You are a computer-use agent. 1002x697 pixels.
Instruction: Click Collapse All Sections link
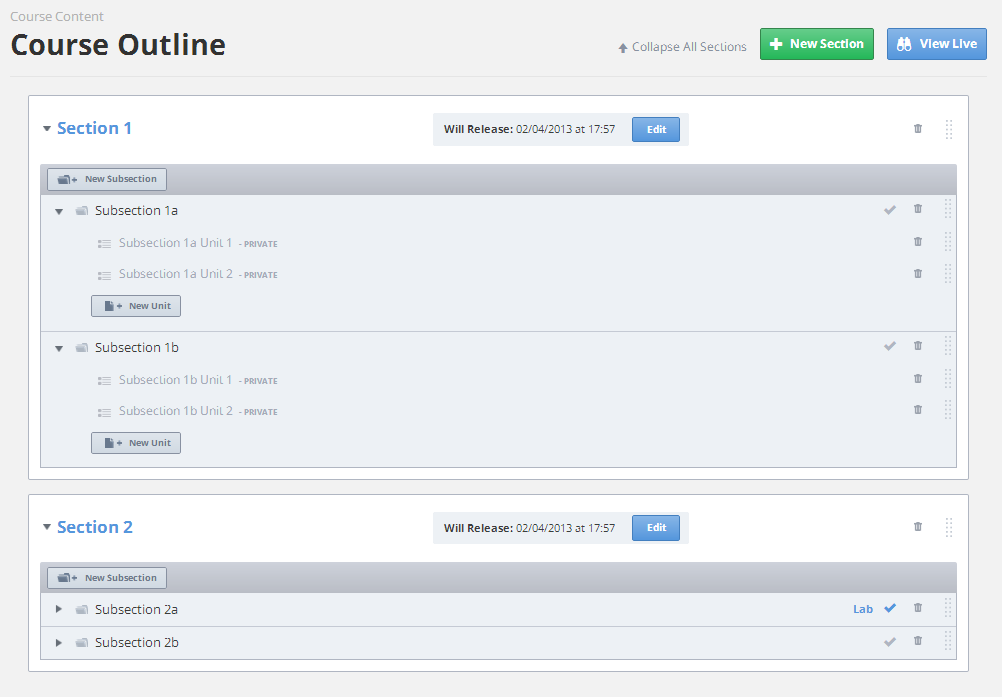682,47
